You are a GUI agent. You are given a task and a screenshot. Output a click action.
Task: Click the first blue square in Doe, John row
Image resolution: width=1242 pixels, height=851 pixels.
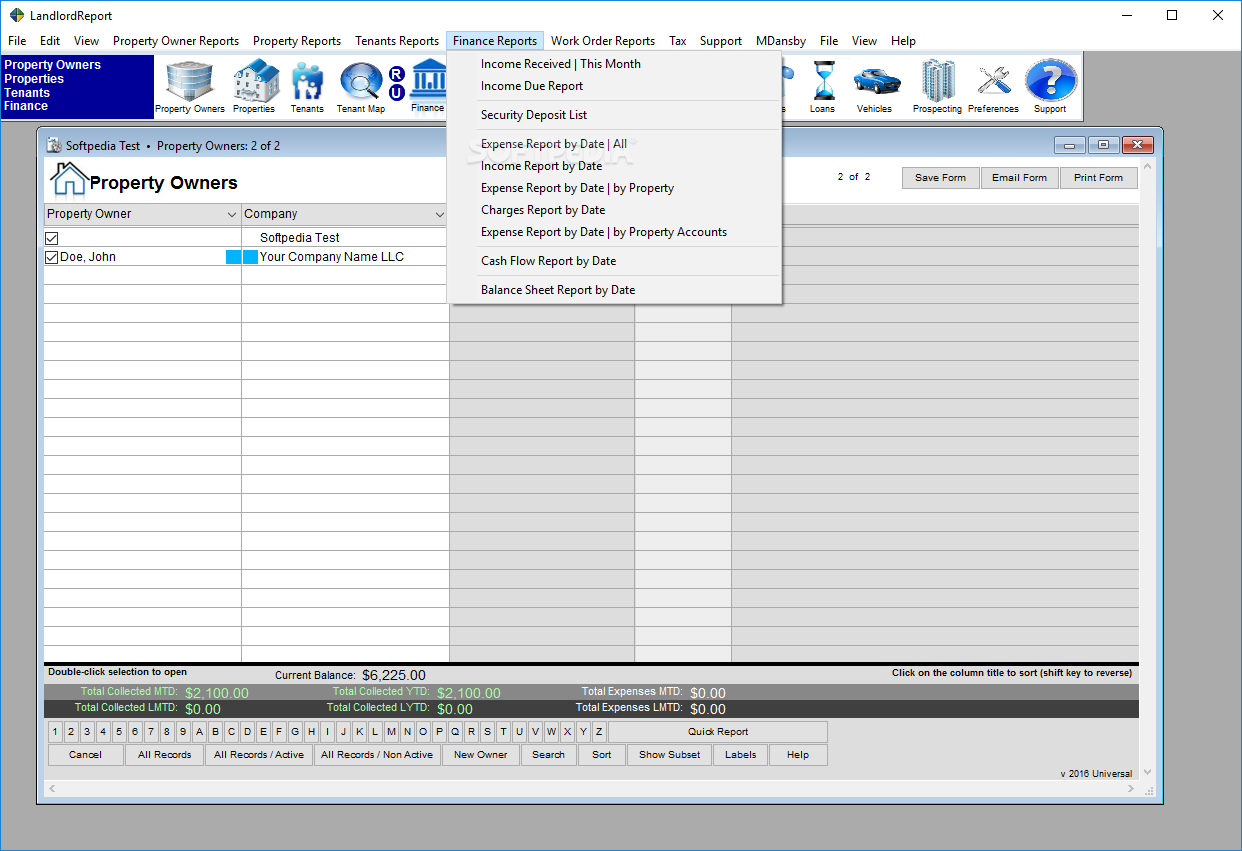(233, 257)
